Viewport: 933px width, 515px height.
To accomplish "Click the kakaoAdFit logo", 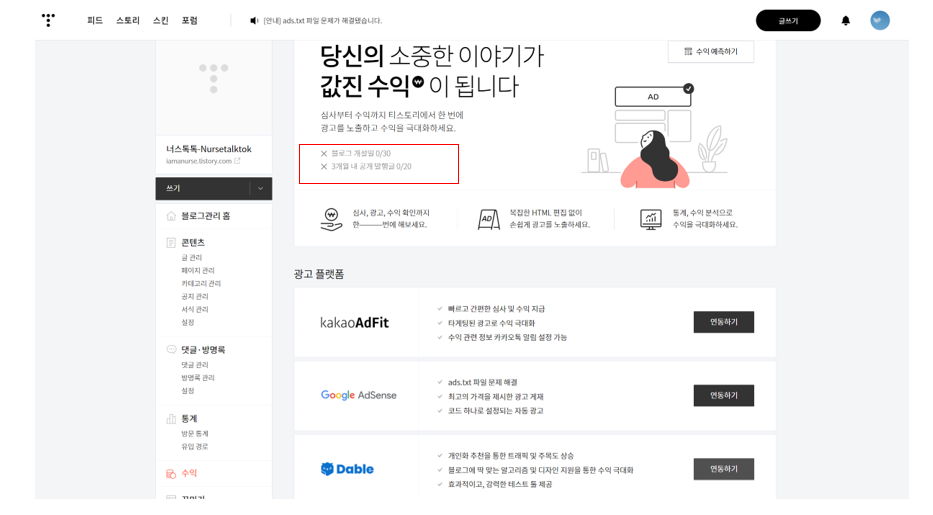I will coord(354,322).
